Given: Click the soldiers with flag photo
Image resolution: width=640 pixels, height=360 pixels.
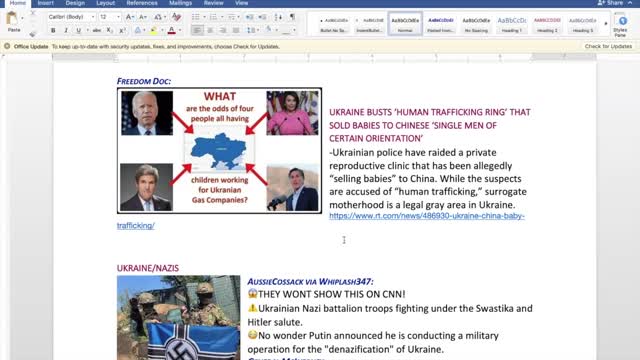Looking at the screenshot, I should [178, 318].
